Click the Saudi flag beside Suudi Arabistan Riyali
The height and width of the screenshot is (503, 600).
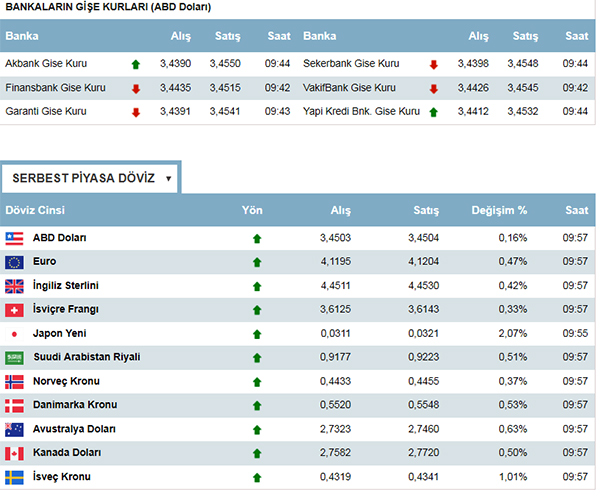pyautogui.click(x=14, y=358)
